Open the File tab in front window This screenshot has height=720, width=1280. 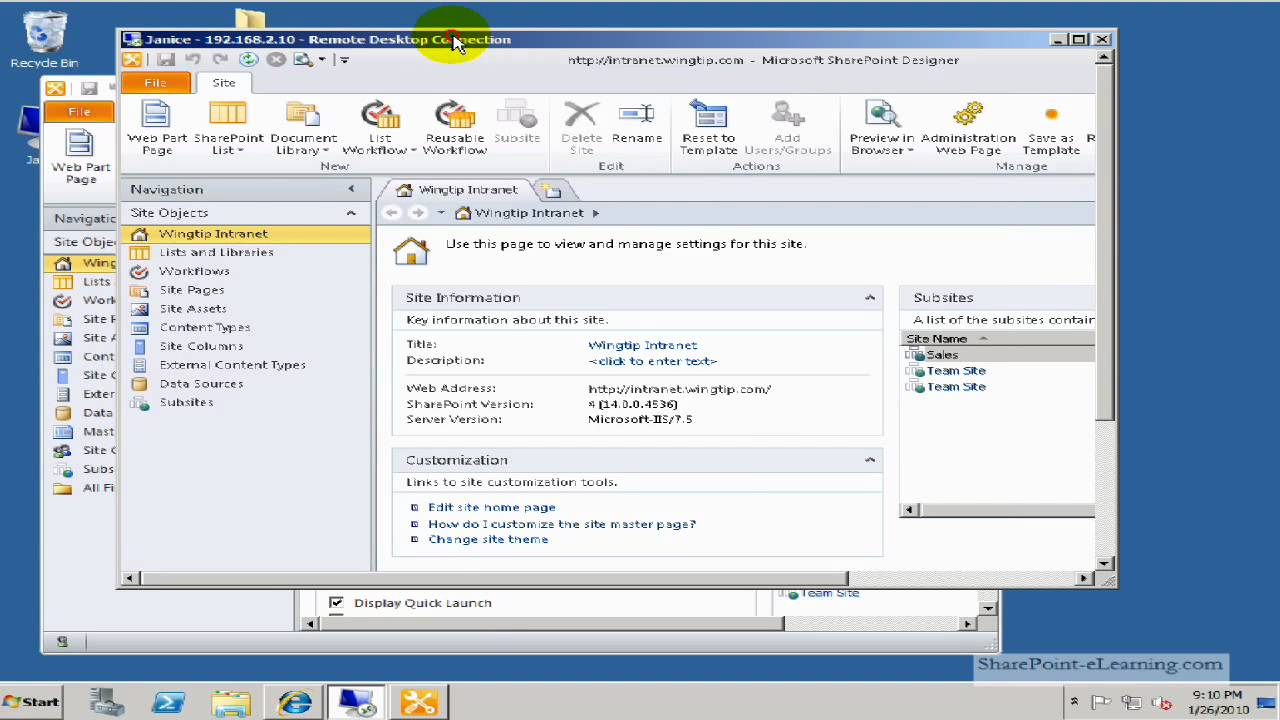pyautogui.click(x=155, y=83)
